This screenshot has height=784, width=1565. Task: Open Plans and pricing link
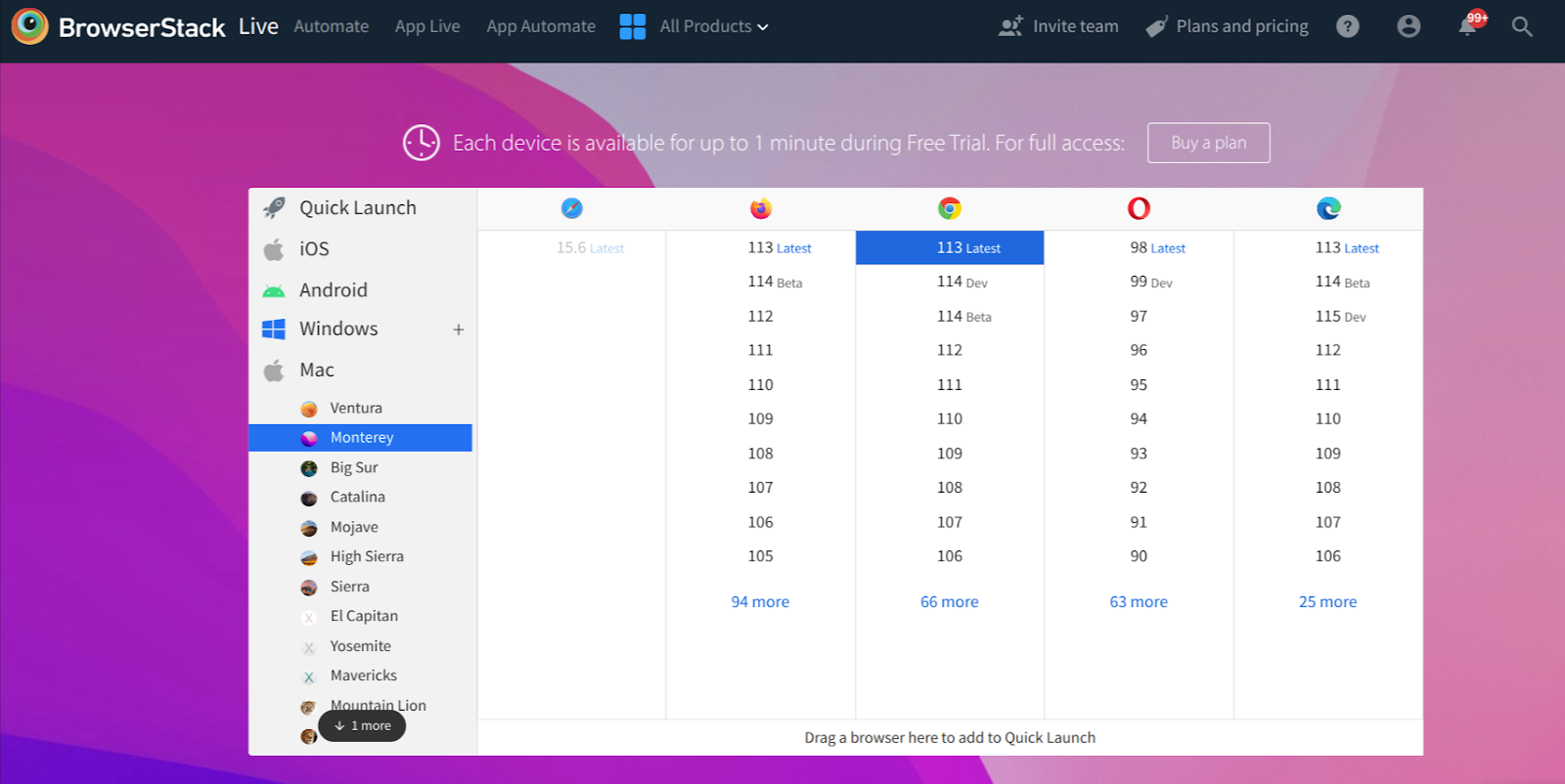1242,26
